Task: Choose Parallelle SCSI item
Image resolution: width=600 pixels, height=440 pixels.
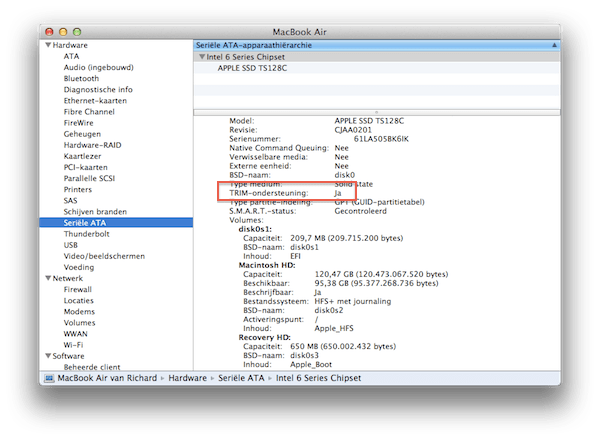Action: pyautogui.click(x=89, y=178)
